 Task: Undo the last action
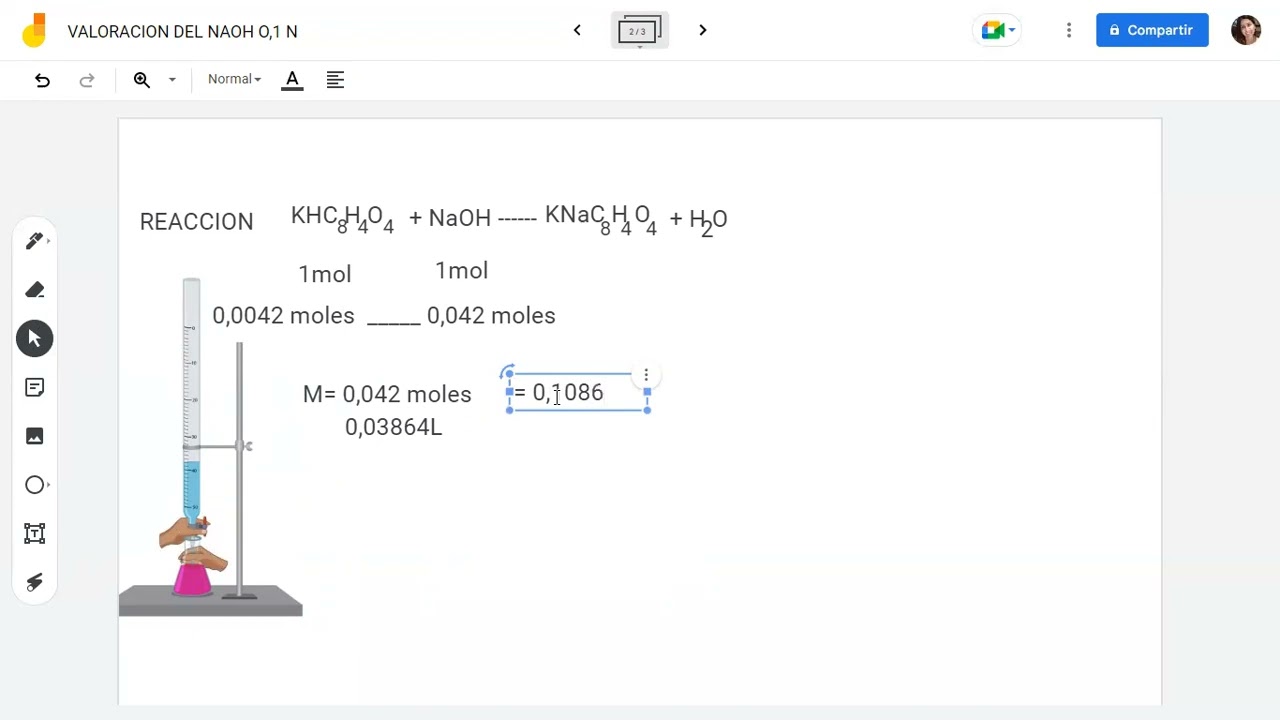[42, 80]
